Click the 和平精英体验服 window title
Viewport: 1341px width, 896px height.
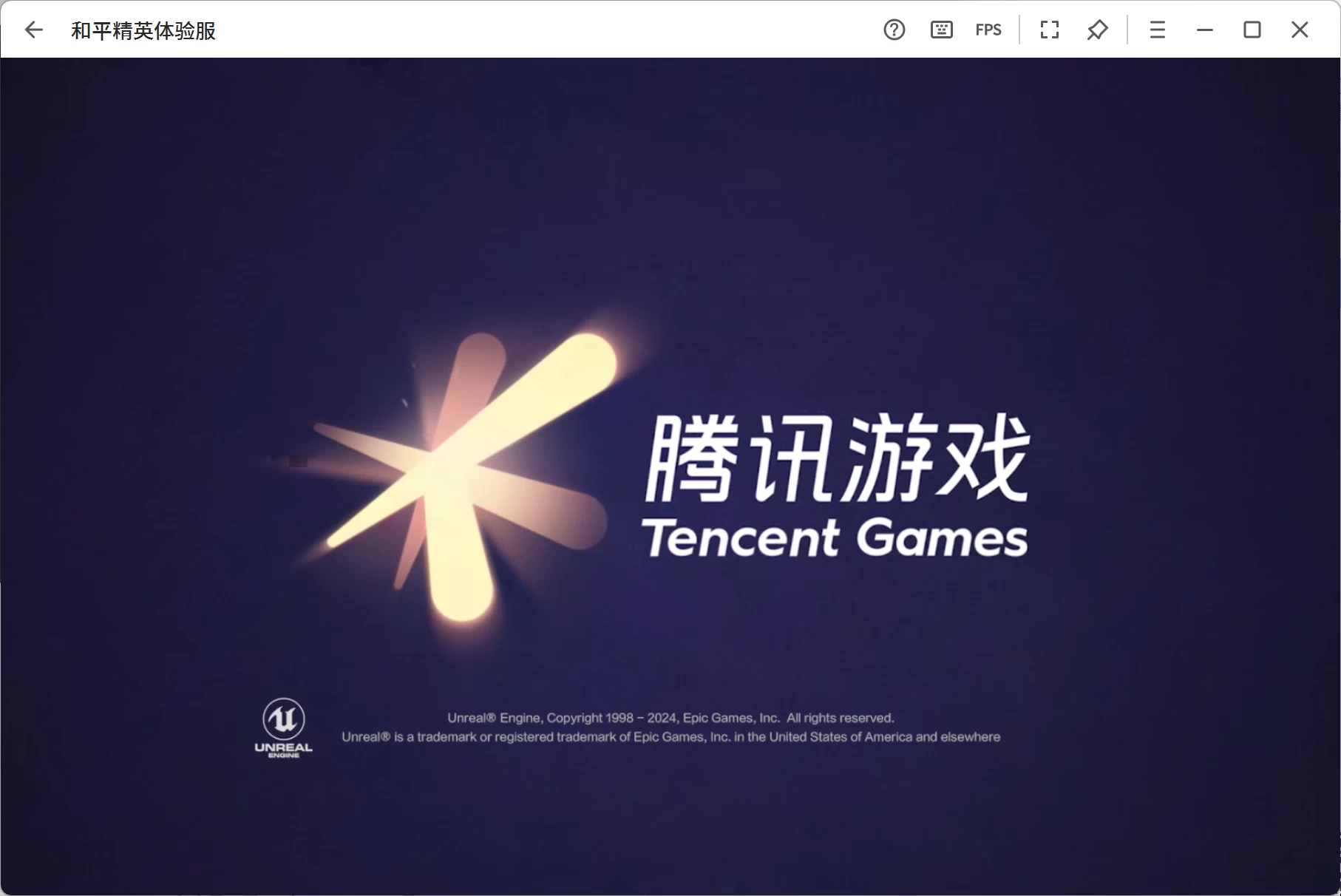[x=143, y=30]
